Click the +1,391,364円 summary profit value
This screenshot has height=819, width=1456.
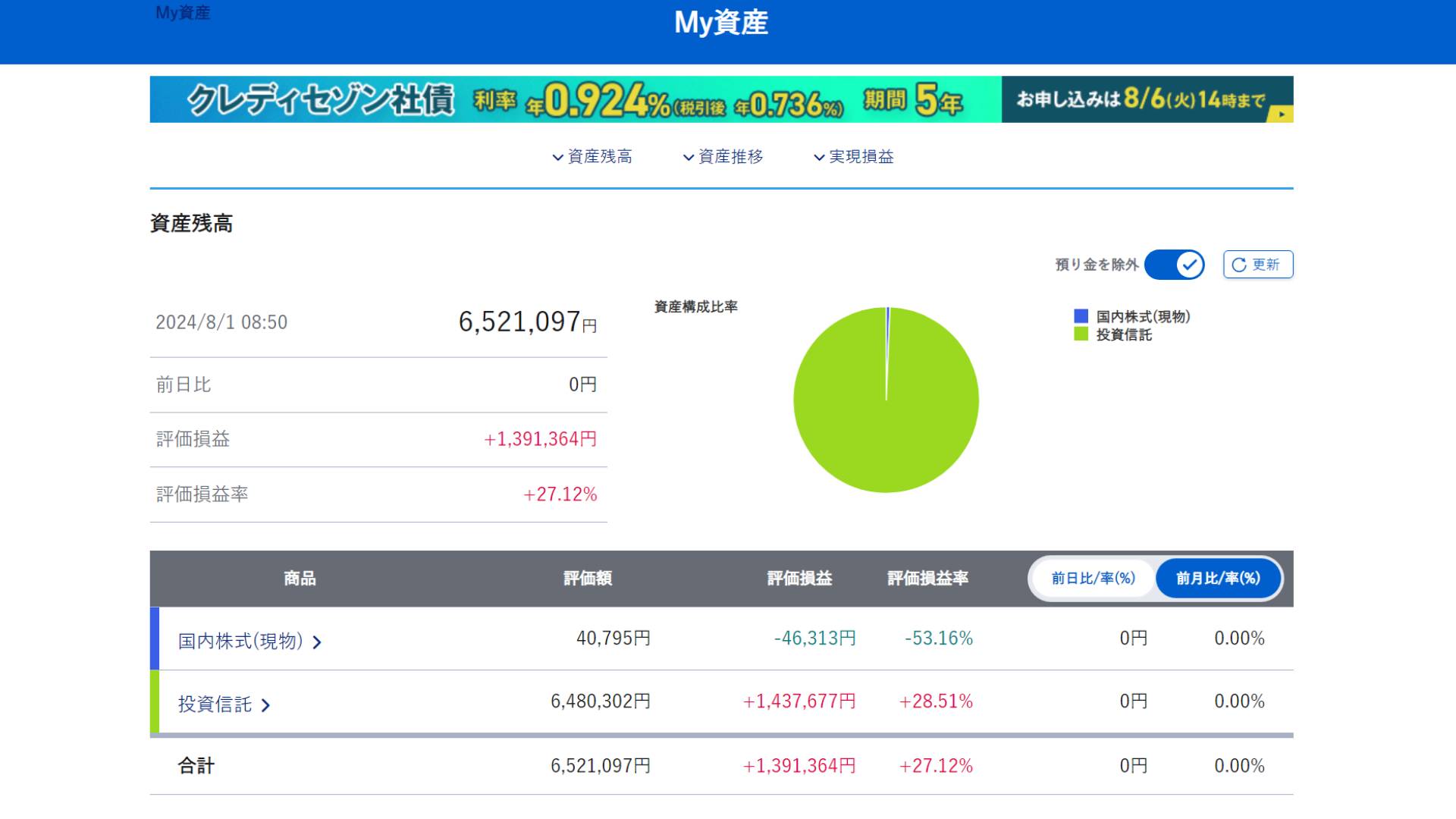[541, 440]
